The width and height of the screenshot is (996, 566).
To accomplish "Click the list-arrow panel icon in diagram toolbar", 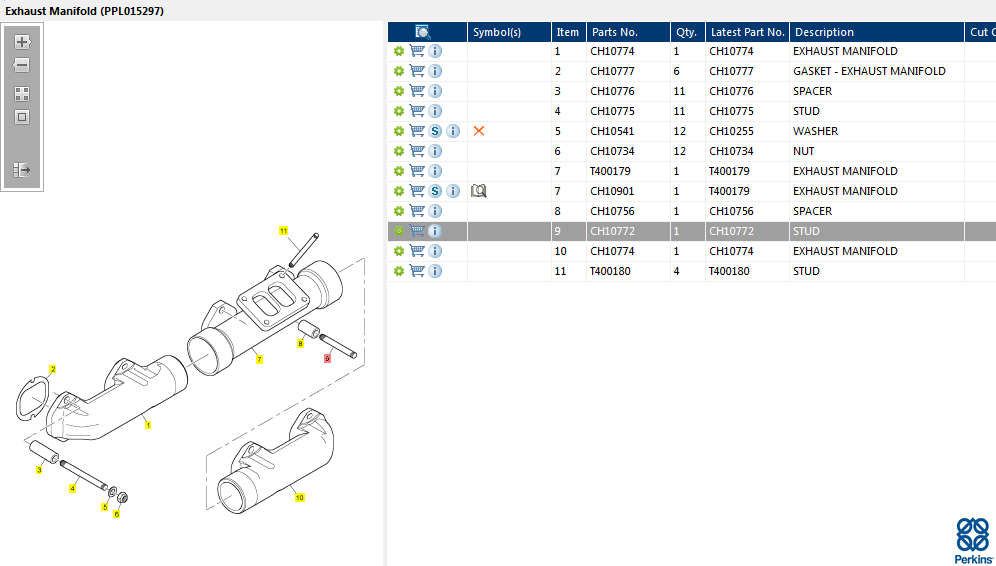I will click(x=22, y=170).
